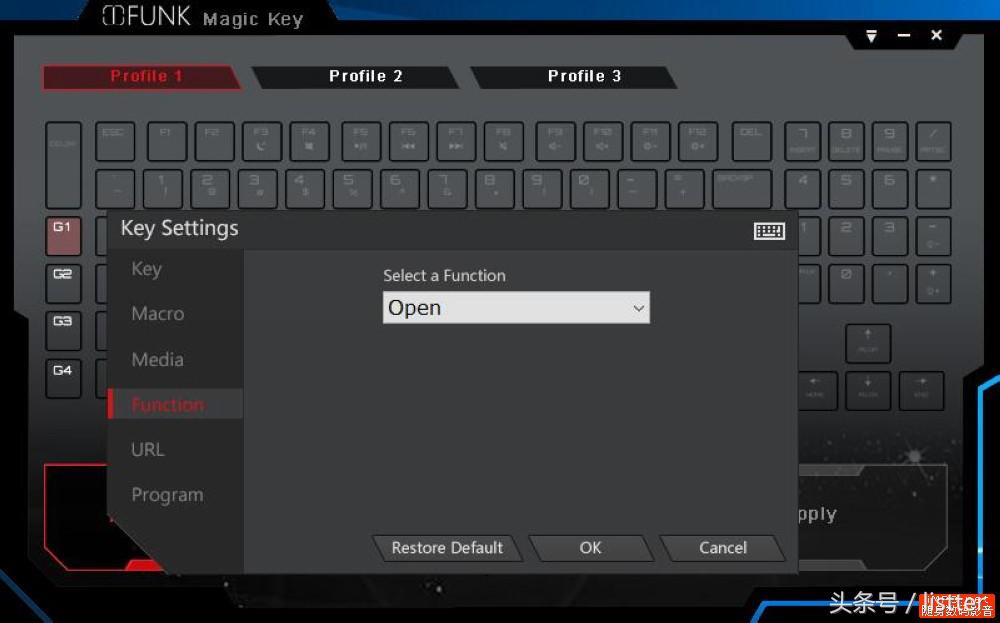Screen dimensions: 1000x623
Task: Confirm with the OK button
Action: click(x=591, y=548)
